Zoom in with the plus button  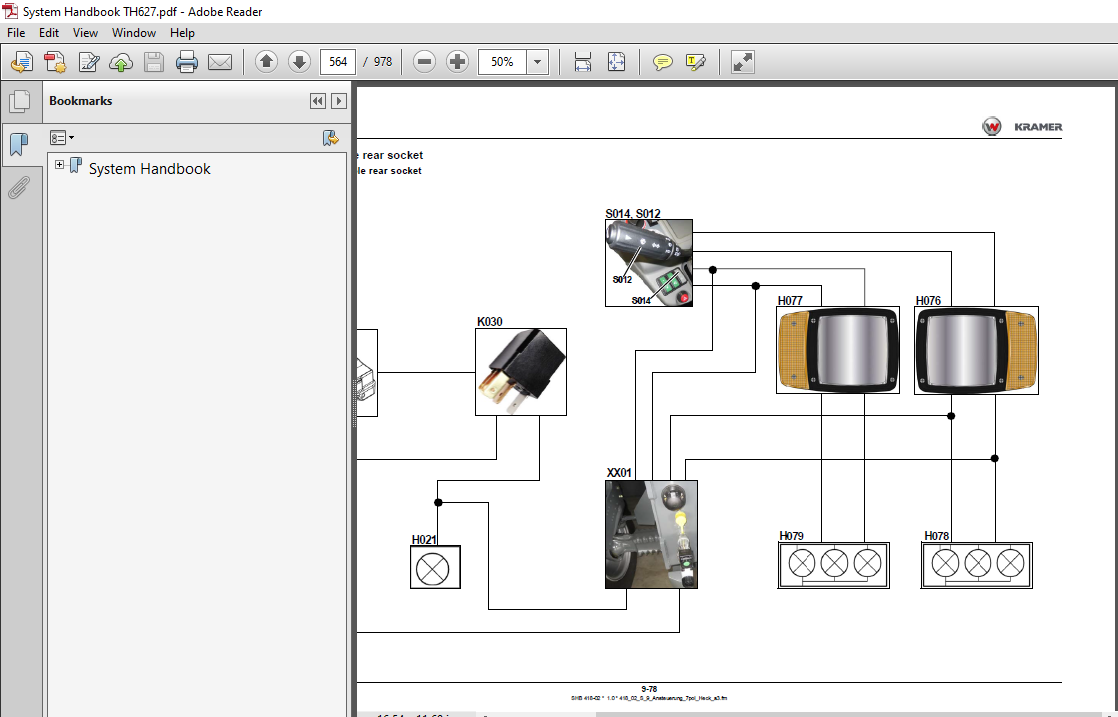coord(457,62)
